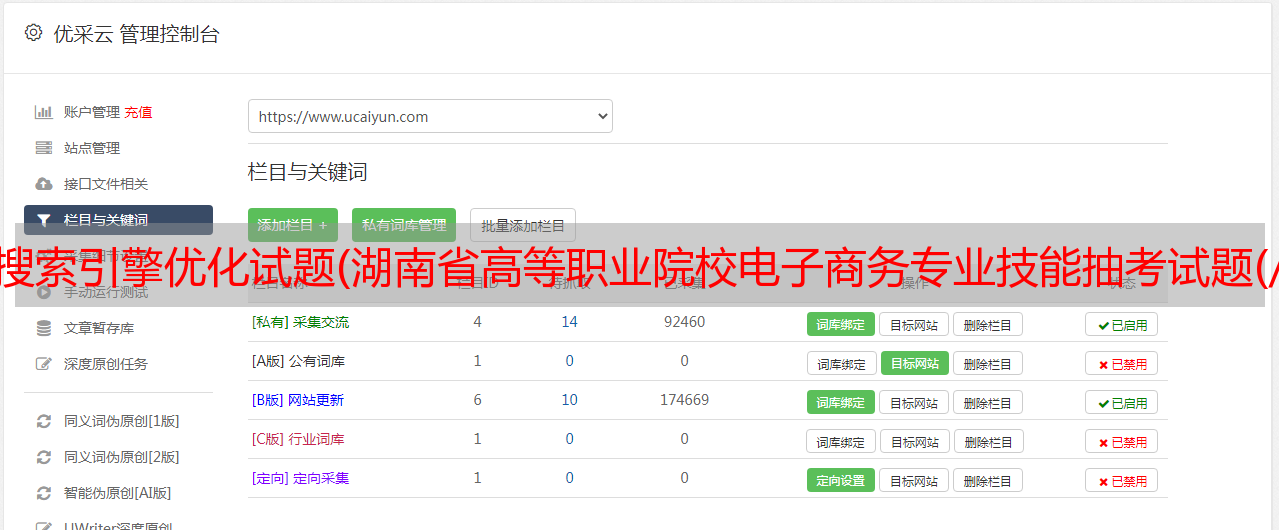Toggle the 已启用 status for 网站更新

pos(1122,402)
